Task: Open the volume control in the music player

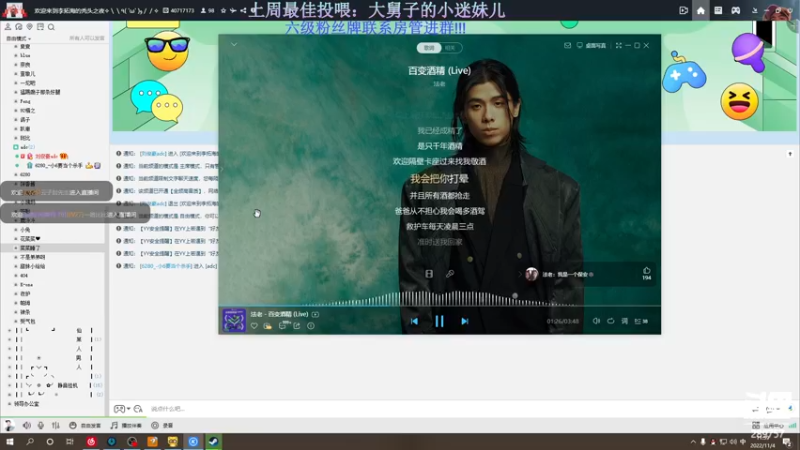Action: click(596, 321)
